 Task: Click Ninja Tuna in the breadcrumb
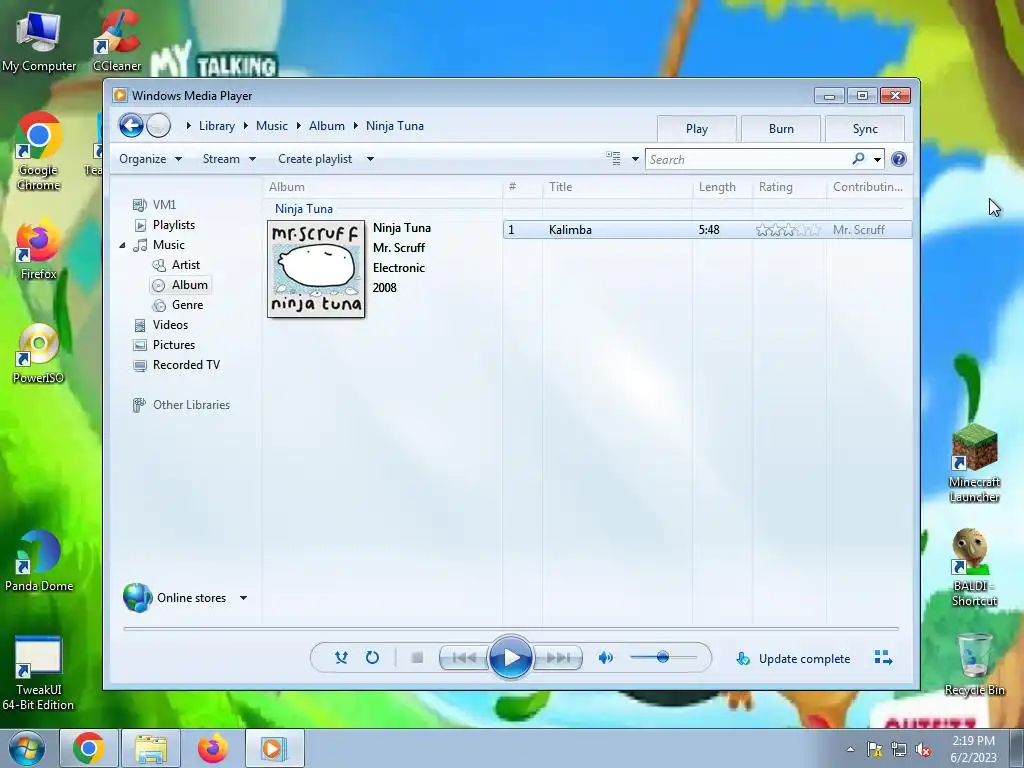coord(394,125)
